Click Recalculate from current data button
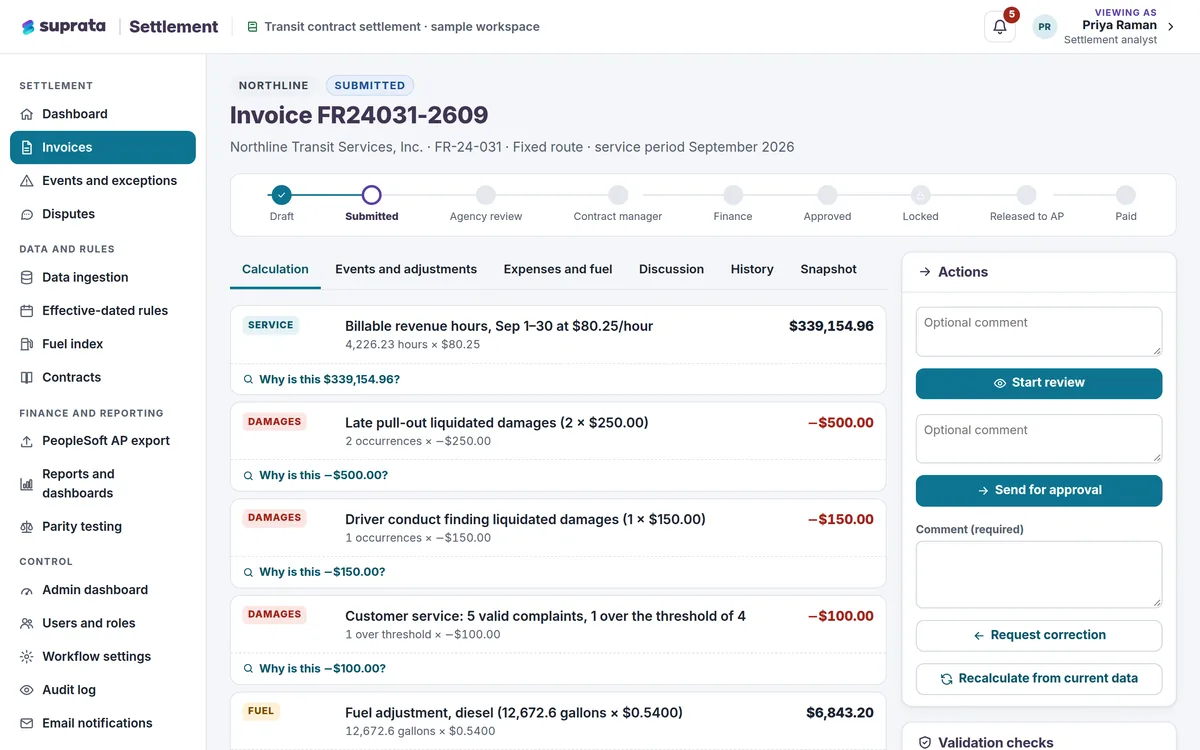This screenshot has width=1200, height=750. pos(1039,678)
